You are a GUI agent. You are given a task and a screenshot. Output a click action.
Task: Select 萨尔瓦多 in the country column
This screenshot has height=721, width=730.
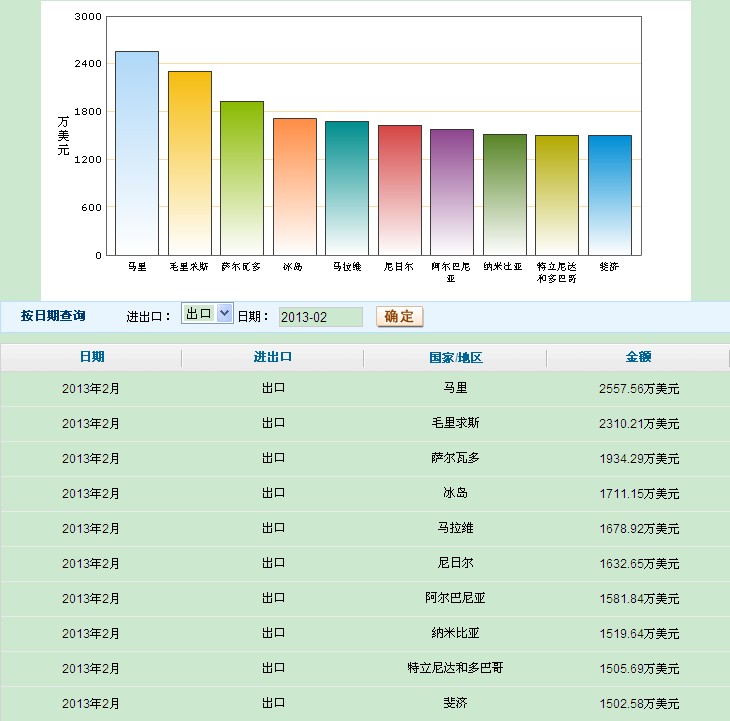tap(455, 458)
